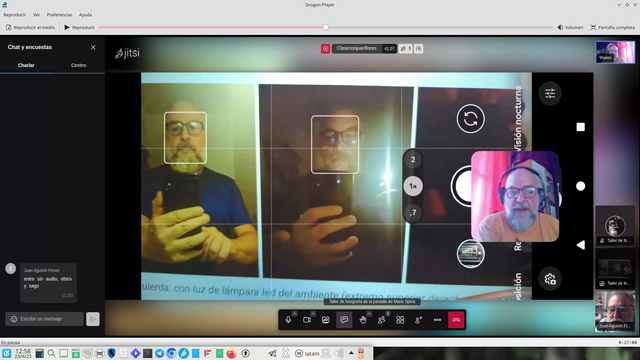Close the Chat y encuestas panel
This screenshot has height=360, width=640.
tap(93, 47)
